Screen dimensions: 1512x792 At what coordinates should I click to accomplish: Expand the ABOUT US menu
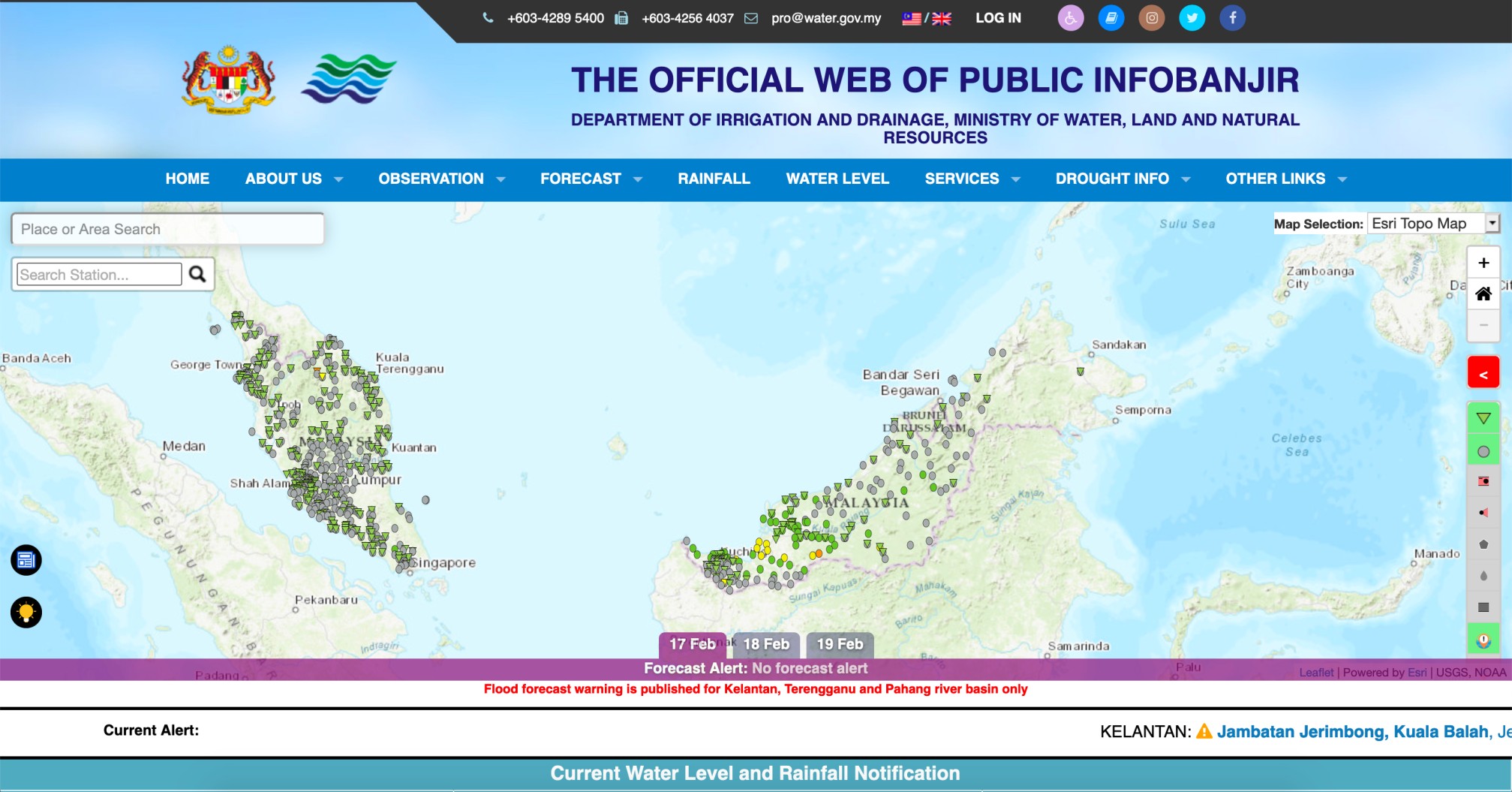[294, 179]
